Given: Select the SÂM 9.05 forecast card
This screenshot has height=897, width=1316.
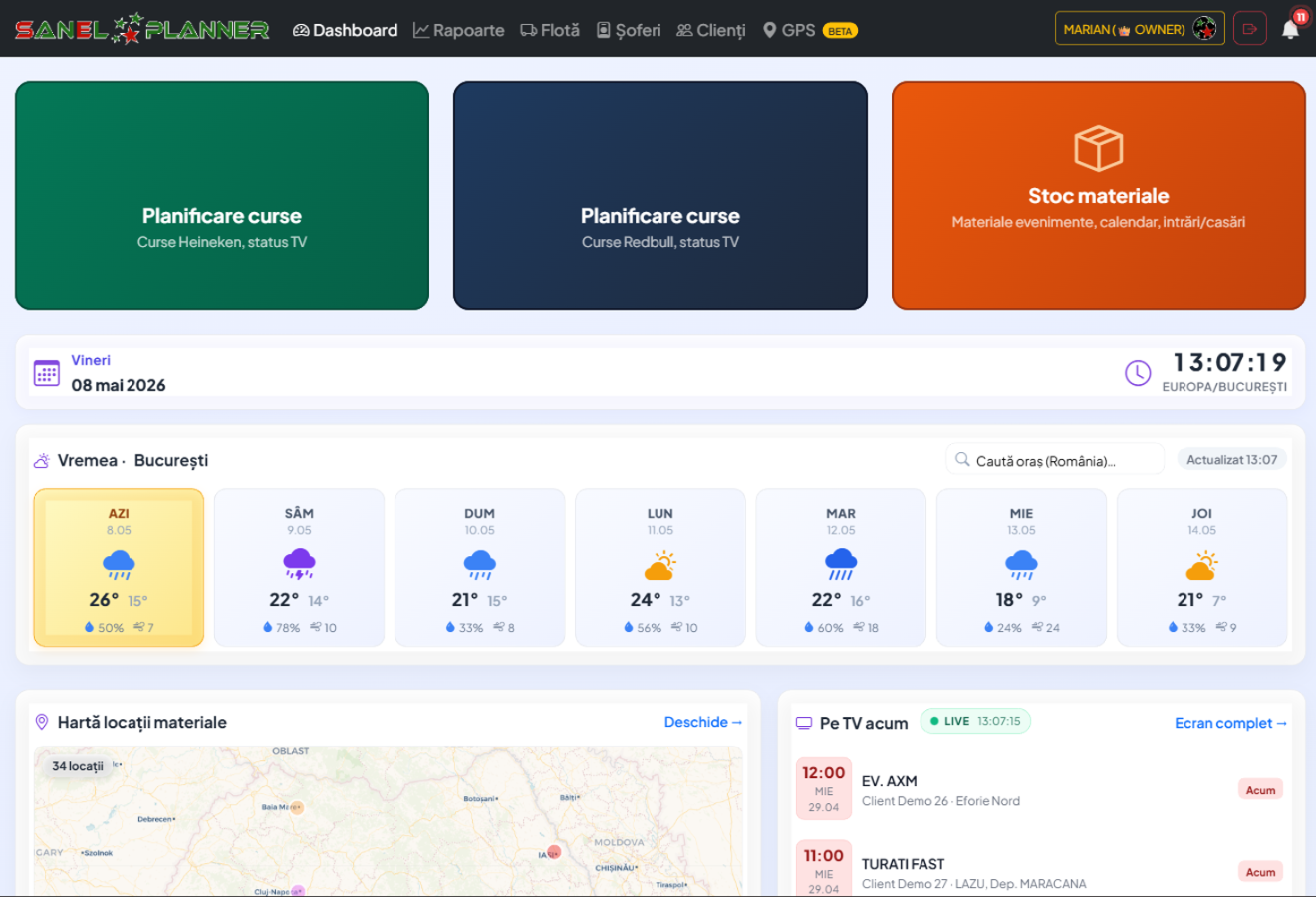Looking at the screenshot, I should pyautogui.click(x=299, y=568).
